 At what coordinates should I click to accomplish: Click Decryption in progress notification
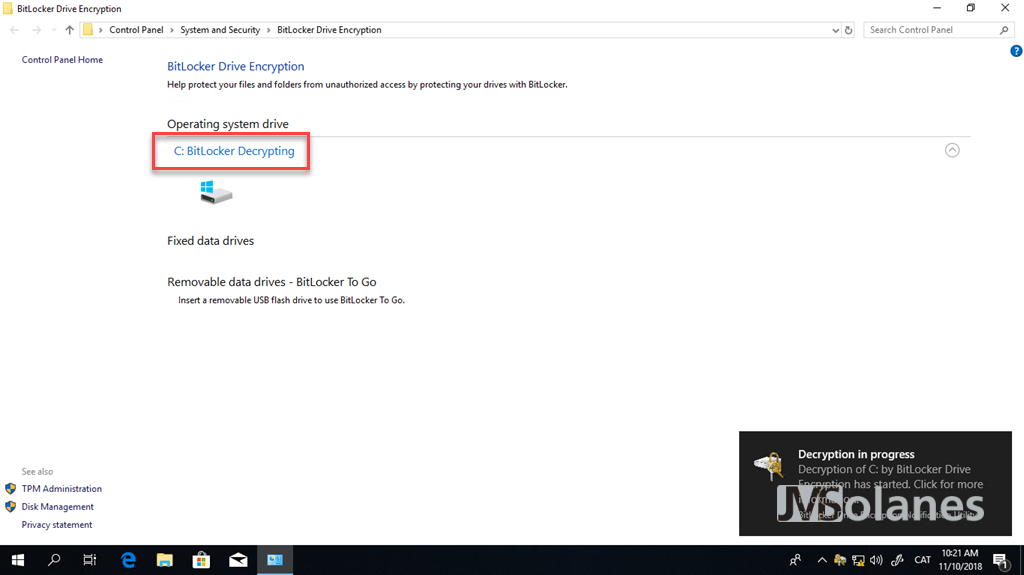pyautogui.click(x=875, y=484)
